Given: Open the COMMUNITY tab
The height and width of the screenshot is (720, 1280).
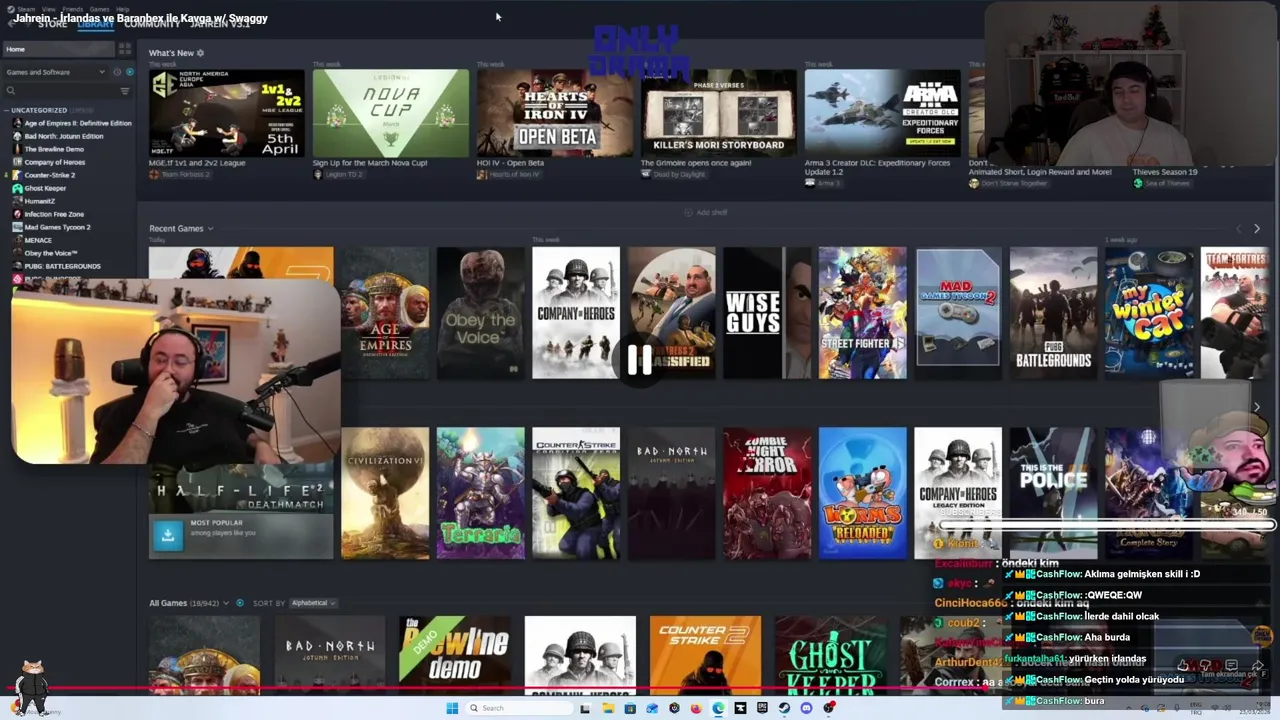Looking at the screenshot, I should click(152, 24).
